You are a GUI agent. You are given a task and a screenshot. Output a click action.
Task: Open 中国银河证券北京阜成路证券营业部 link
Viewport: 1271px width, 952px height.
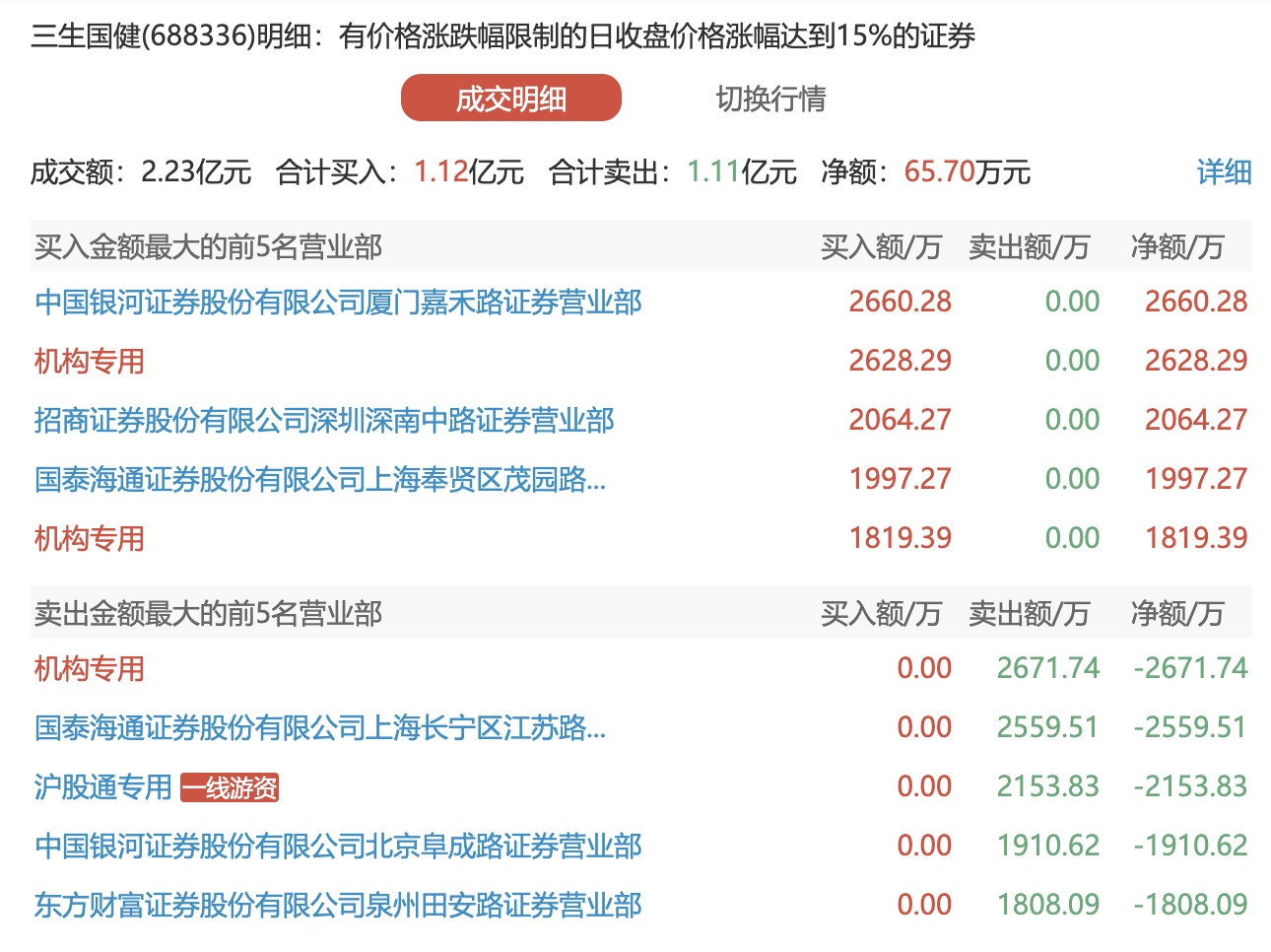pos(338,846)
